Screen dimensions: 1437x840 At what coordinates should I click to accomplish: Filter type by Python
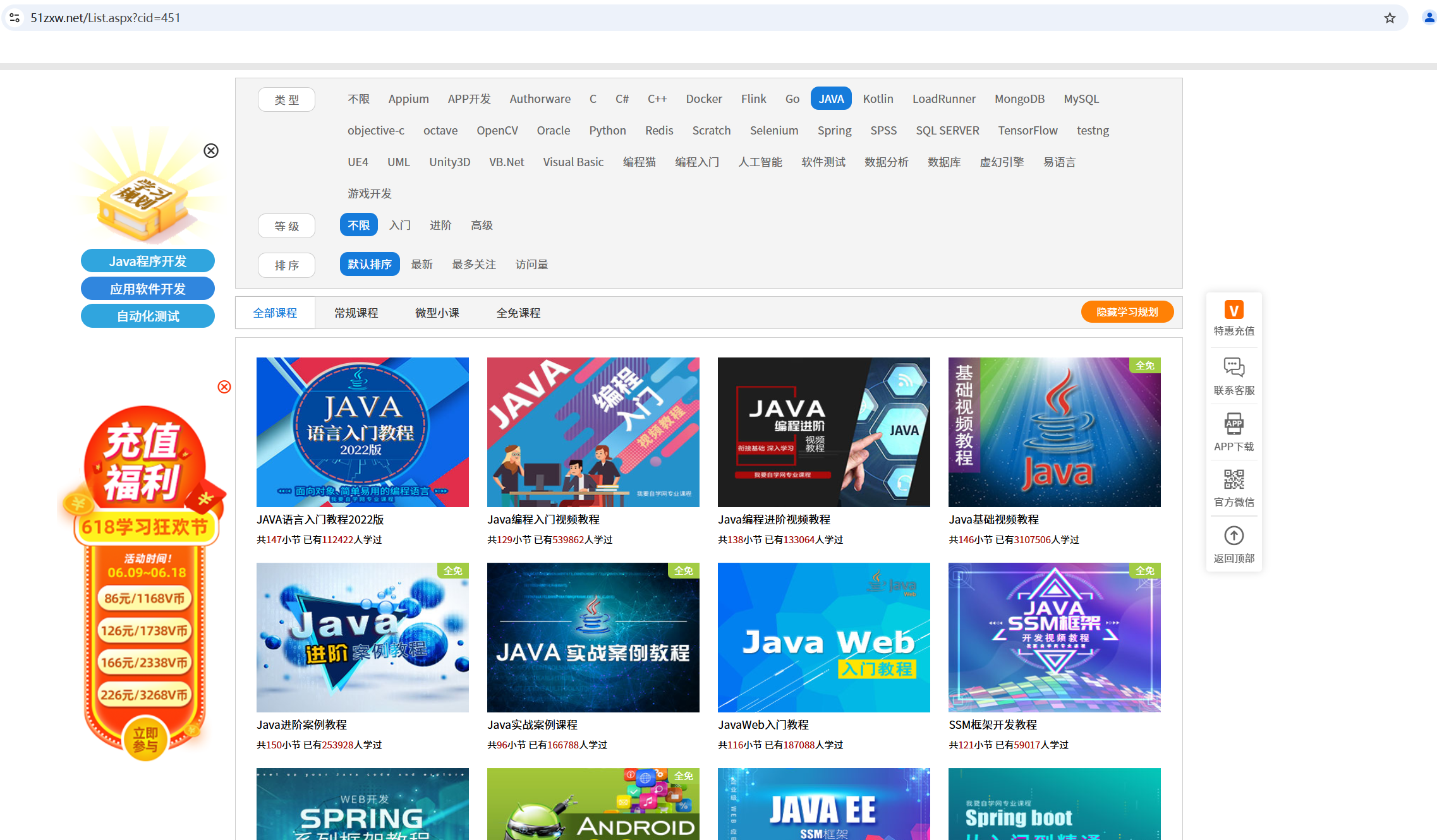click(x=607, y=130)
